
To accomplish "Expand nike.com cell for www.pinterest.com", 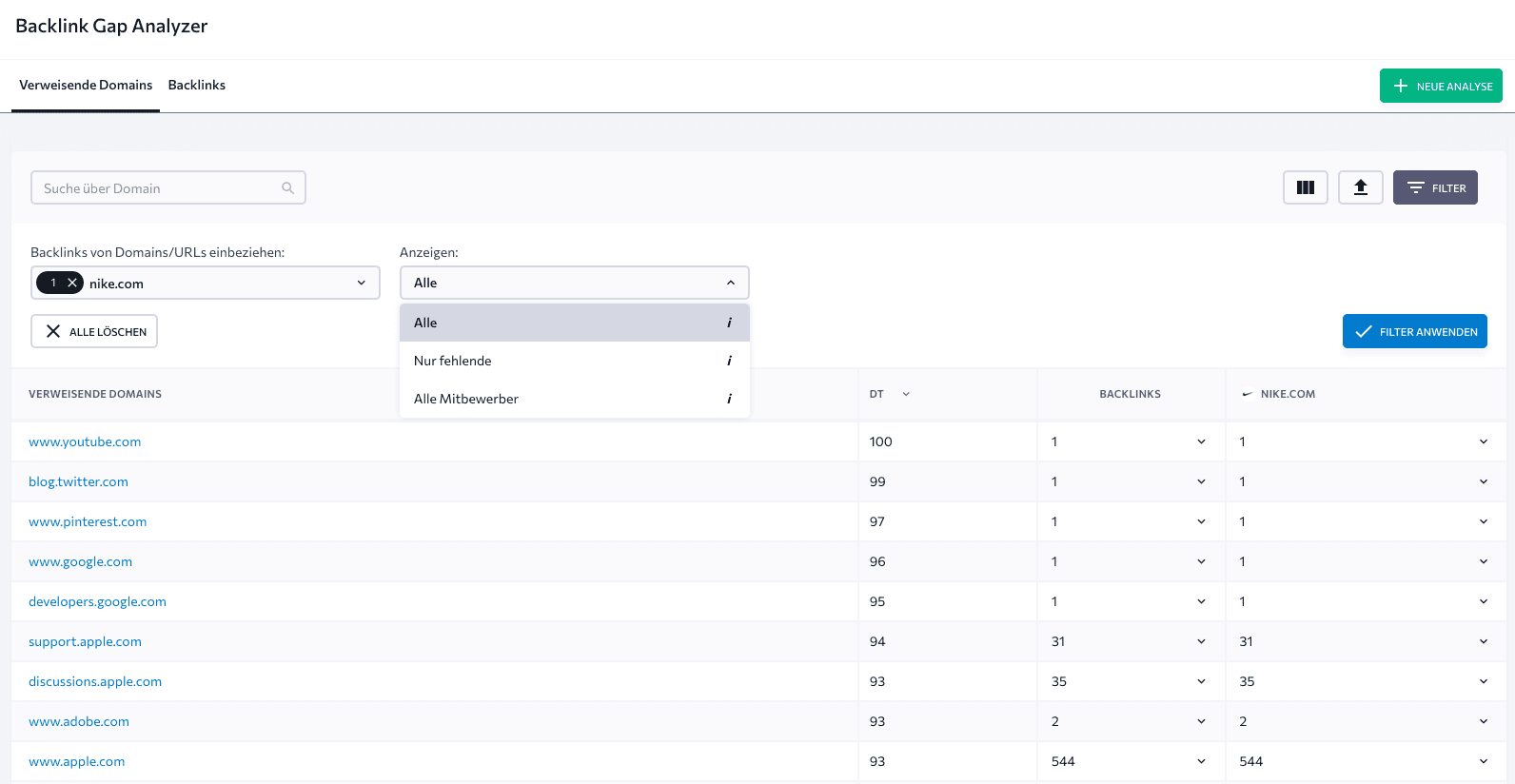I will coord(1484,521).
